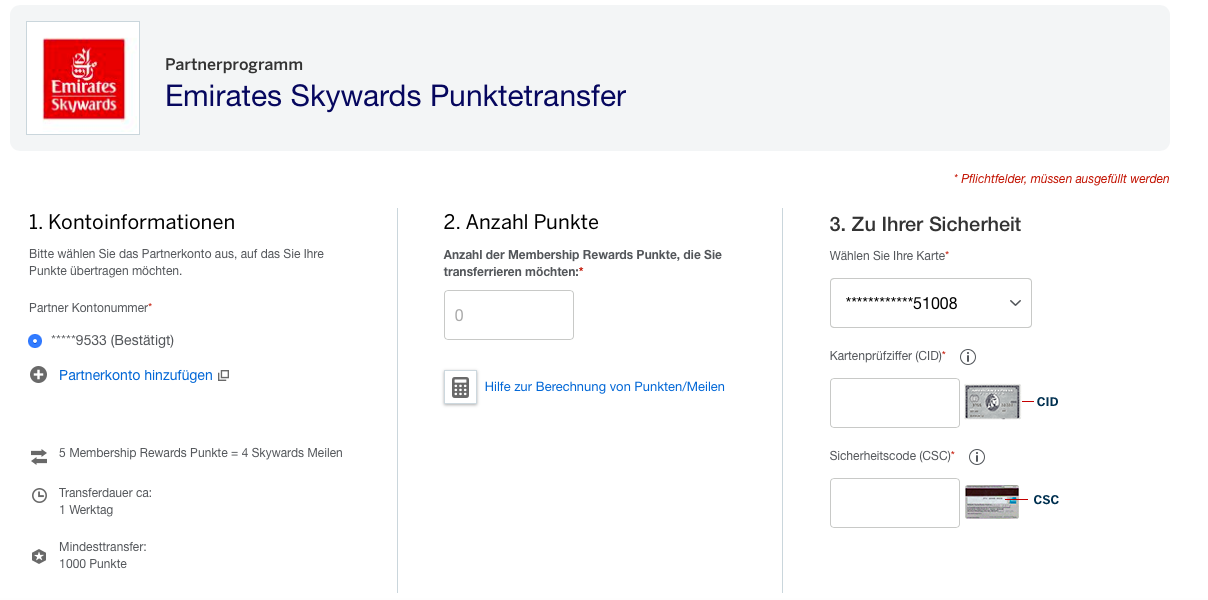Click the Kartenprüfziffer CID input field

894,403
